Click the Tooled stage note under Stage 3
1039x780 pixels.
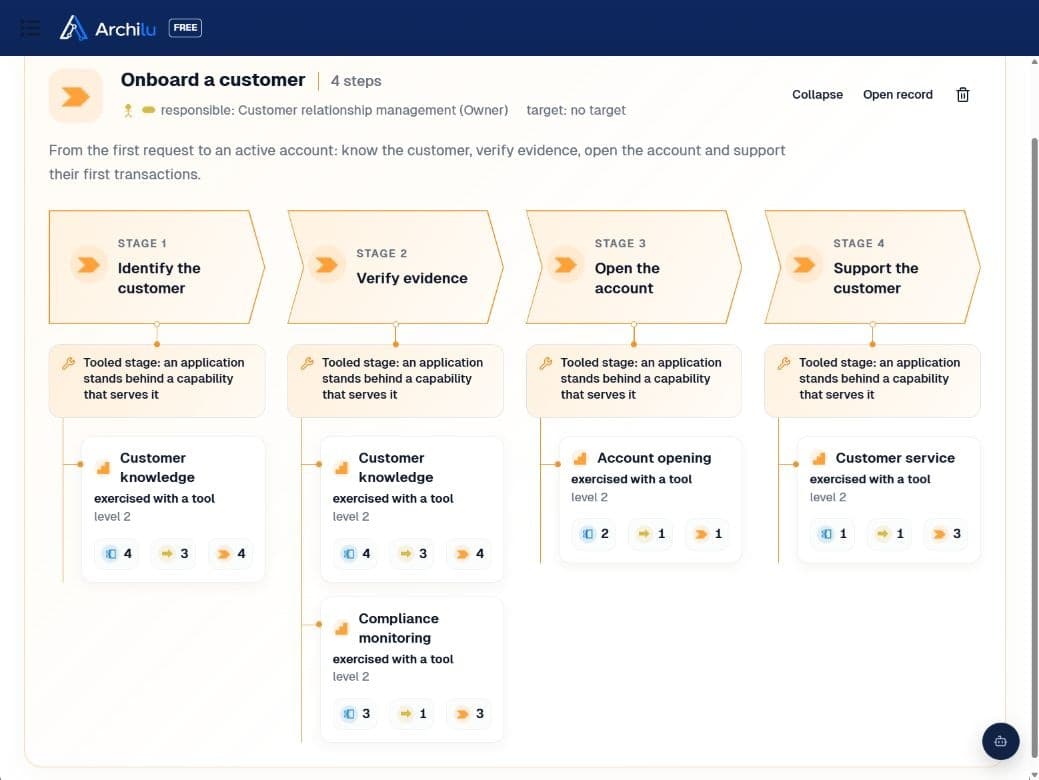coord(633,380)
